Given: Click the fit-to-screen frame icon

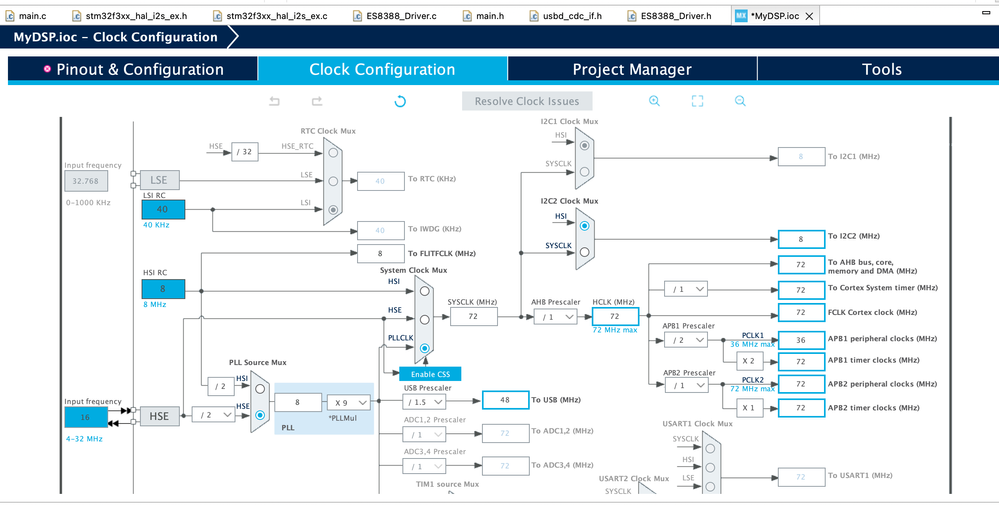Looking at the screenshot, I should pos(698,101).
